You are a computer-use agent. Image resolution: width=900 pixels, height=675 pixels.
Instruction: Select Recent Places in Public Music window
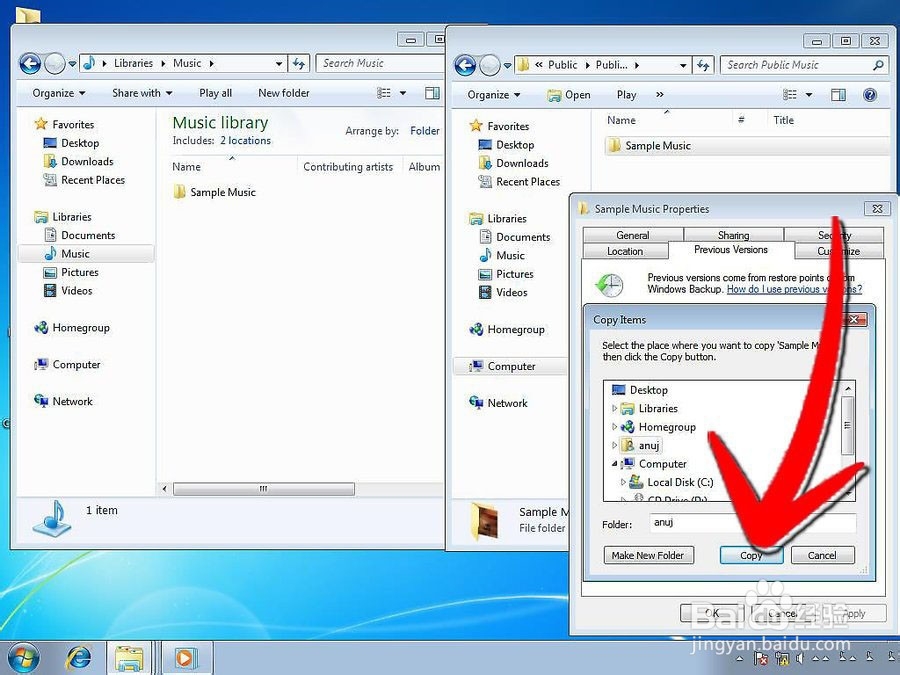tap(527, 181)
